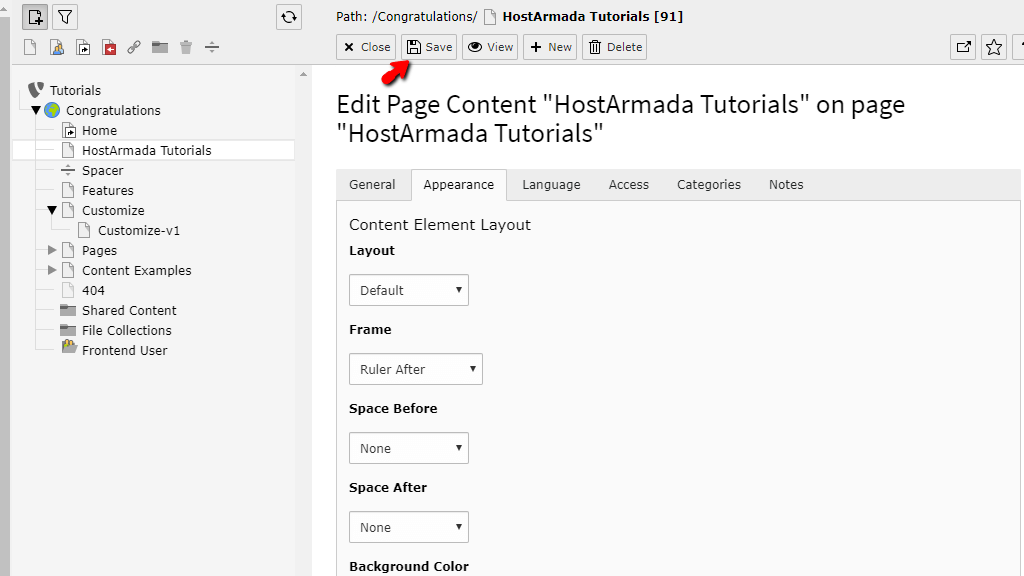Switch to the Appearance tab
Image resolution: width=1024 pixels, height=576 pixels.
coord(458,185)
